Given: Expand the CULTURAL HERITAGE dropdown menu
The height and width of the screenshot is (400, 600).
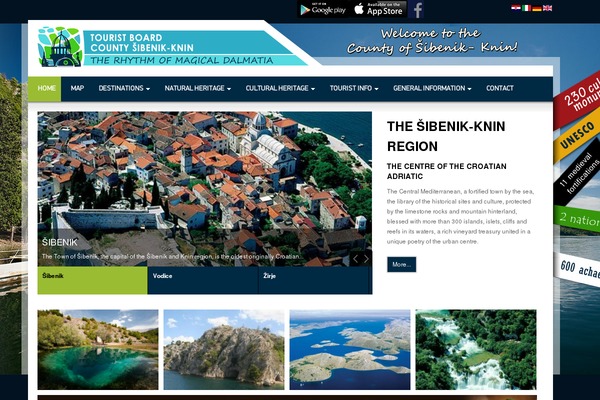Looking at the screenshot, I should (280, 88).
